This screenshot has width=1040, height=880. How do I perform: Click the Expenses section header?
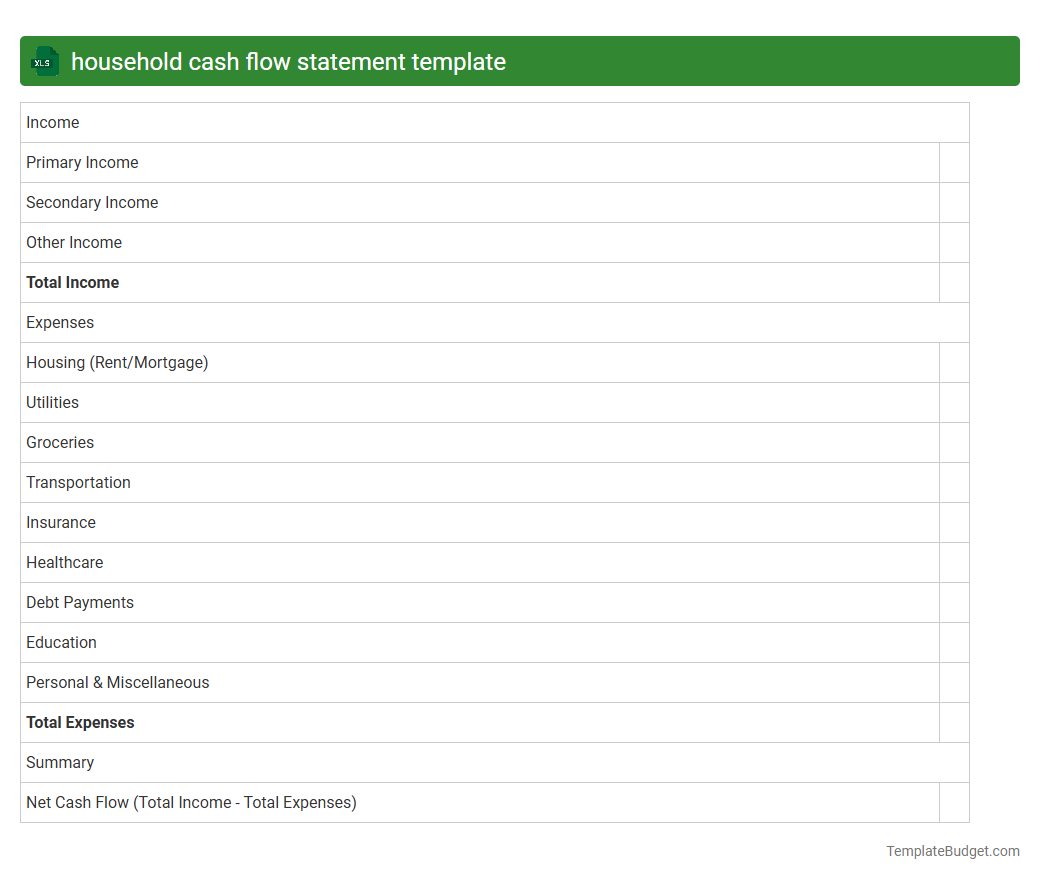(x=60, y=322)
